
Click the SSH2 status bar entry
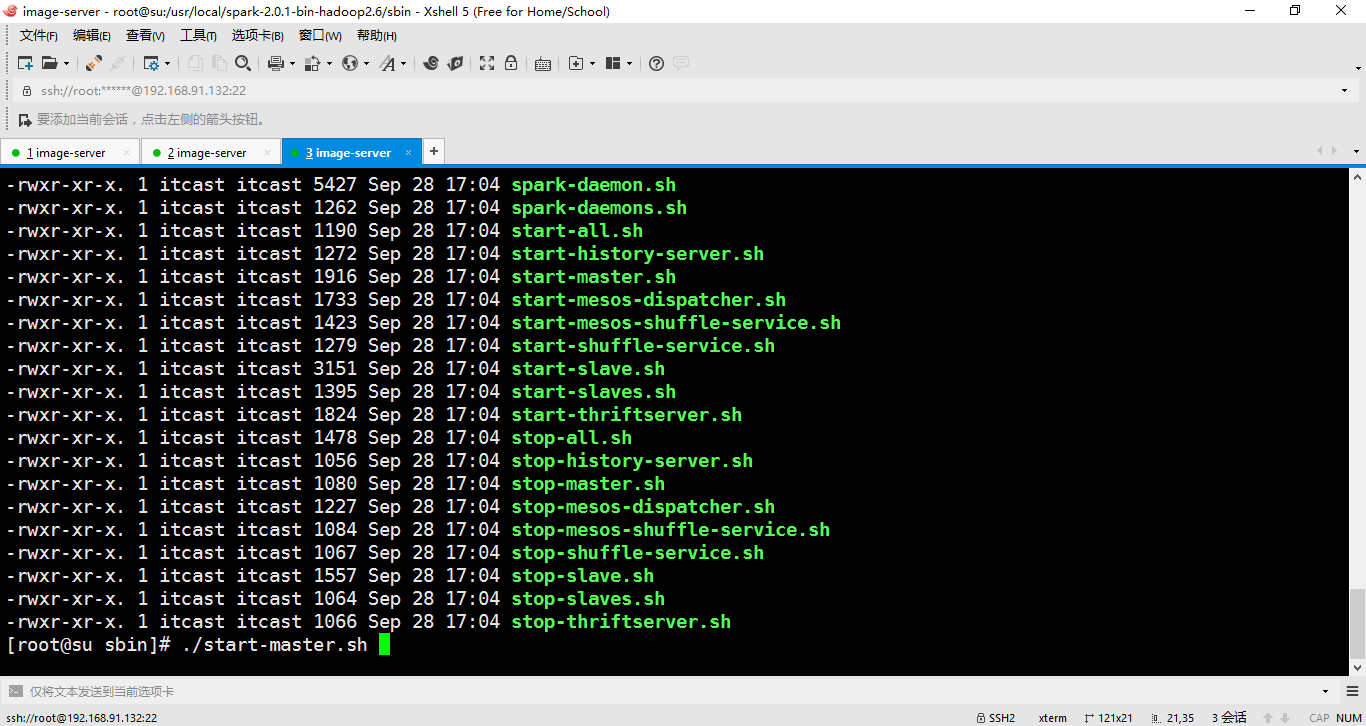(x=995, y=718)
